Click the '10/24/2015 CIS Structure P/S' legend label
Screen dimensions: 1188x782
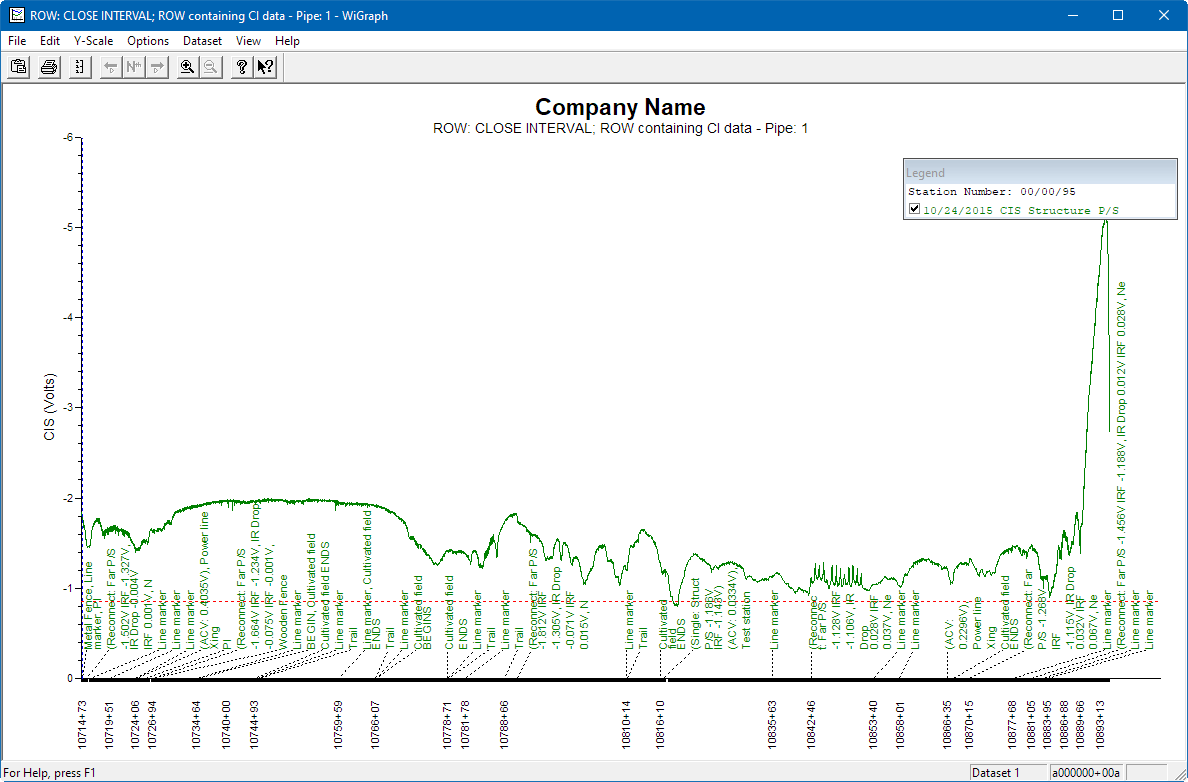1021,210
